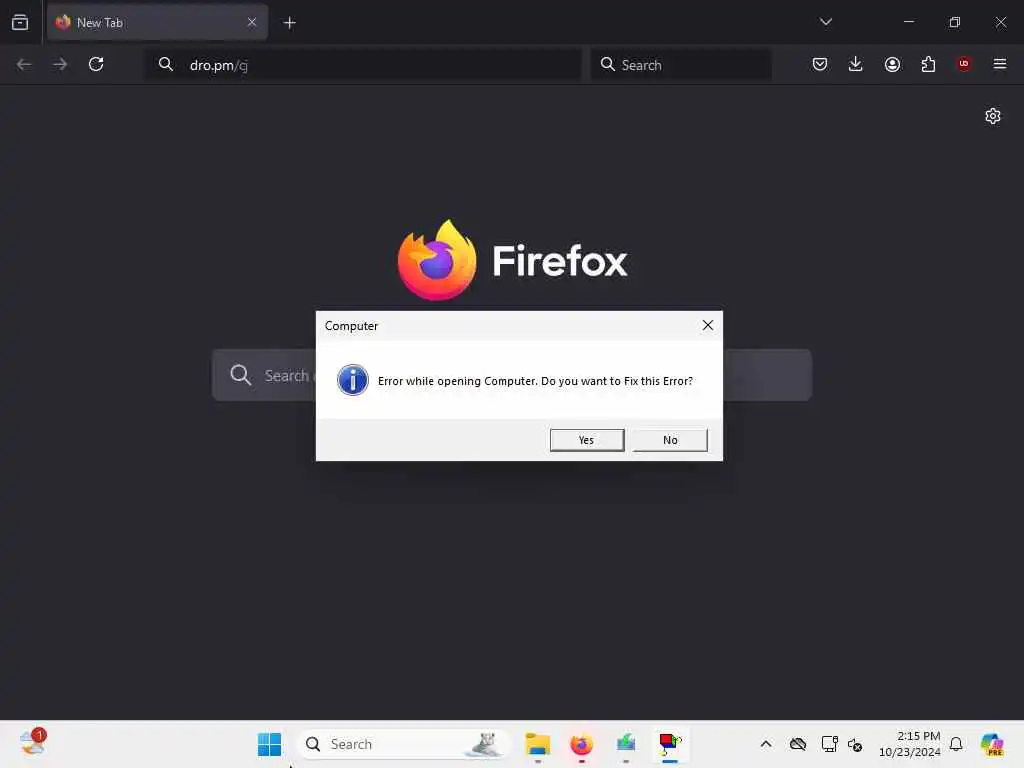
Task: Select the New Tab tab
Action: [157, 22]
